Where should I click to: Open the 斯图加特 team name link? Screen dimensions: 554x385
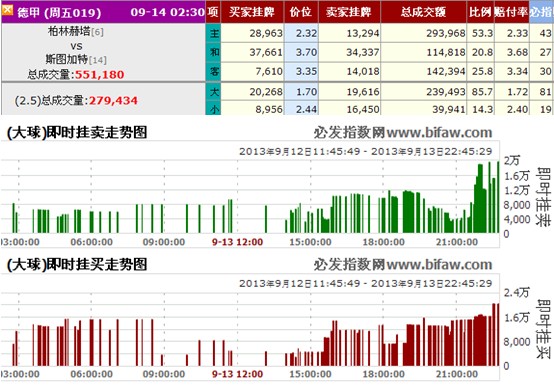click(66, 59)
